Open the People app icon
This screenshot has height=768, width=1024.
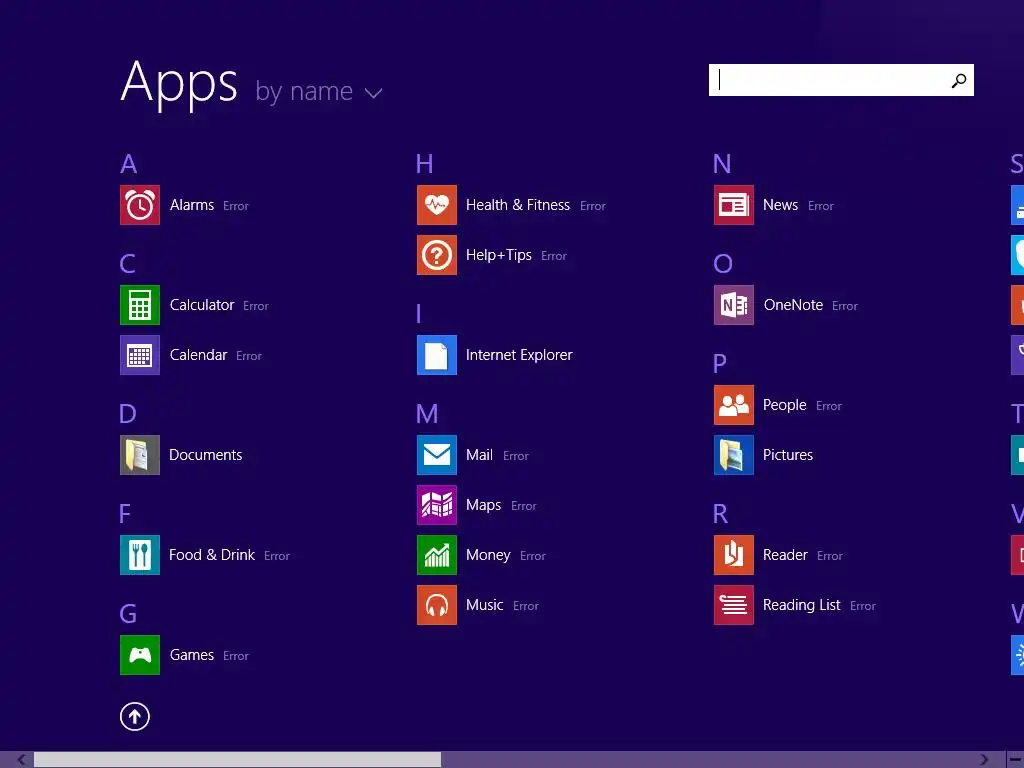click(x=734, y=405)
